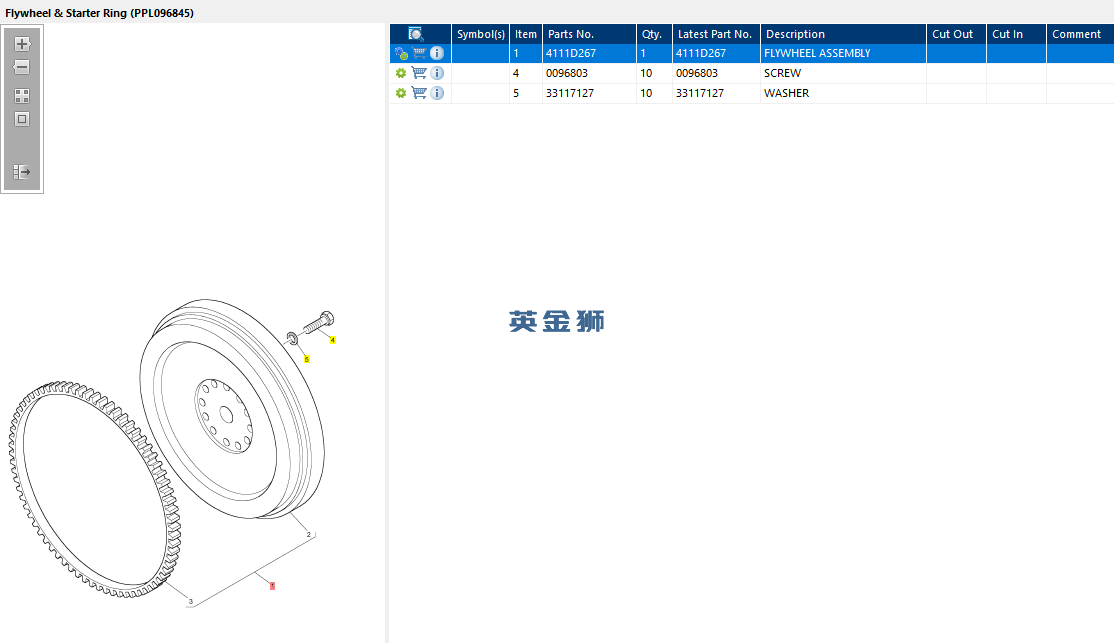This screenshot has height=643, width=1114.
Task: Click the Latest Part No. column header
Action: 716,34
